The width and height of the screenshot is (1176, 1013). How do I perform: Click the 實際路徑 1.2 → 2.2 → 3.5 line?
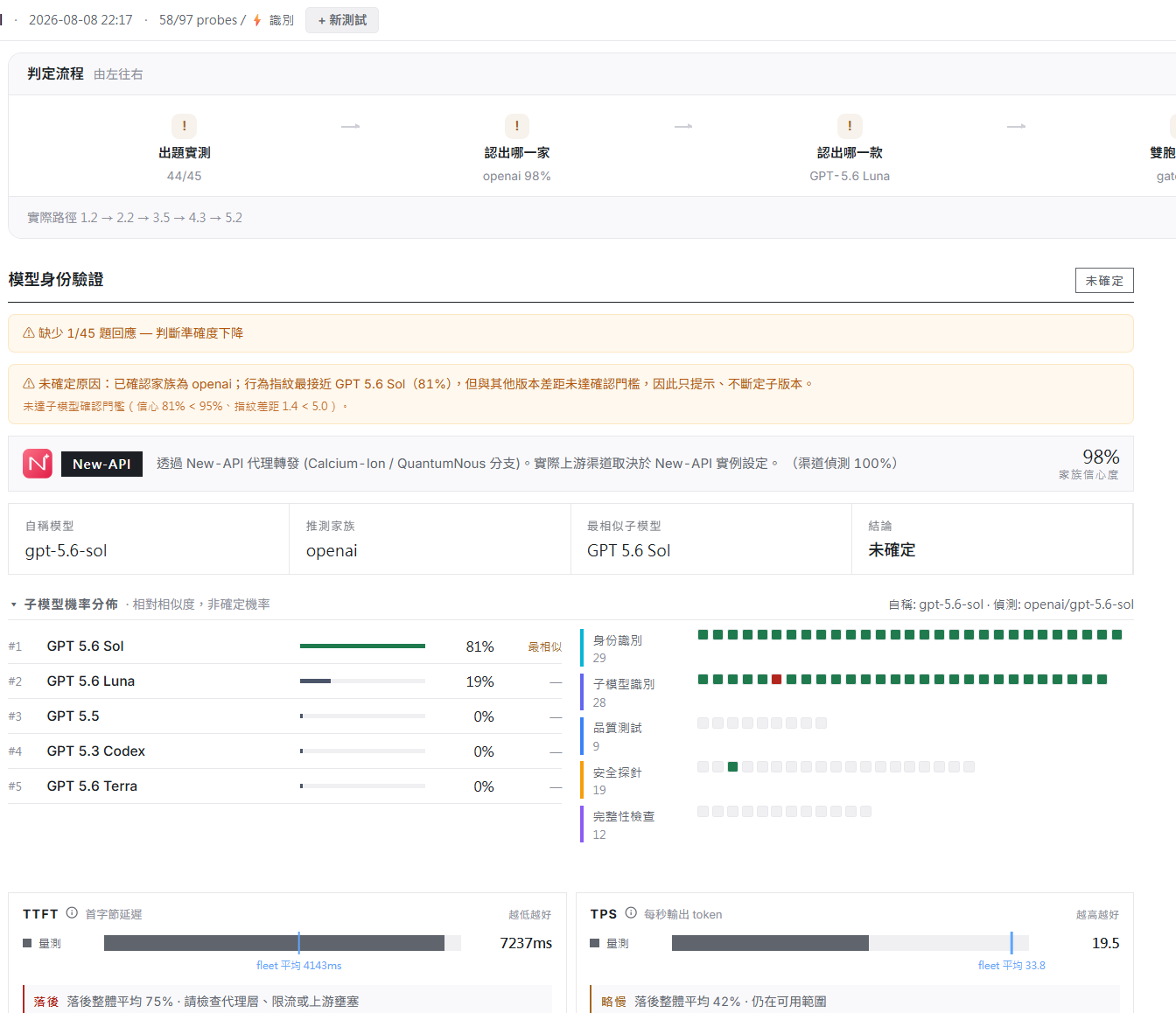tap(135, 218)
